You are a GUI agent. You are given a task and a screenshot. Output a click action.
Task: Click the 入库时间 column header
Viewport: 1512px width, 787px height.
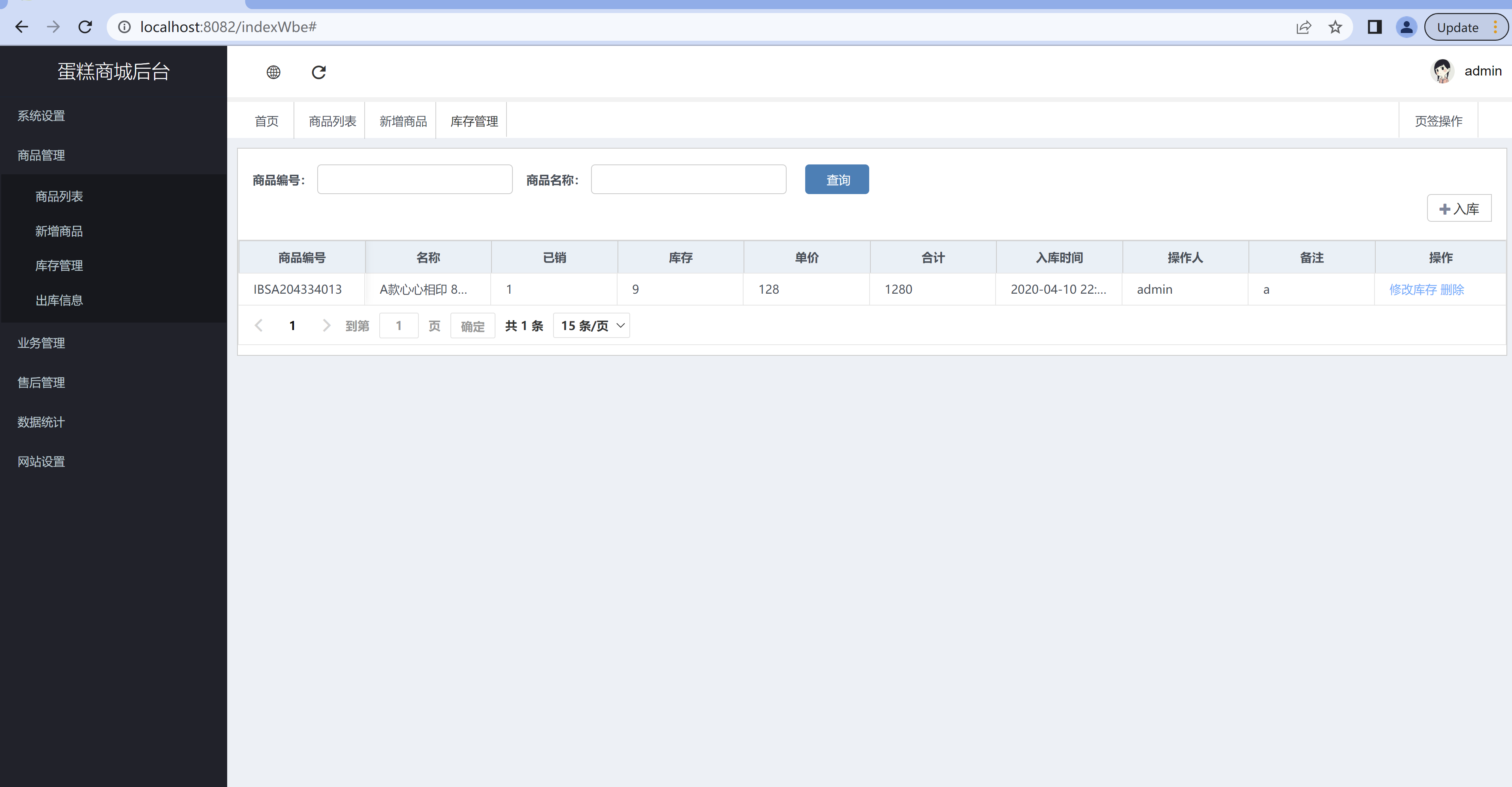(1059, 257)
